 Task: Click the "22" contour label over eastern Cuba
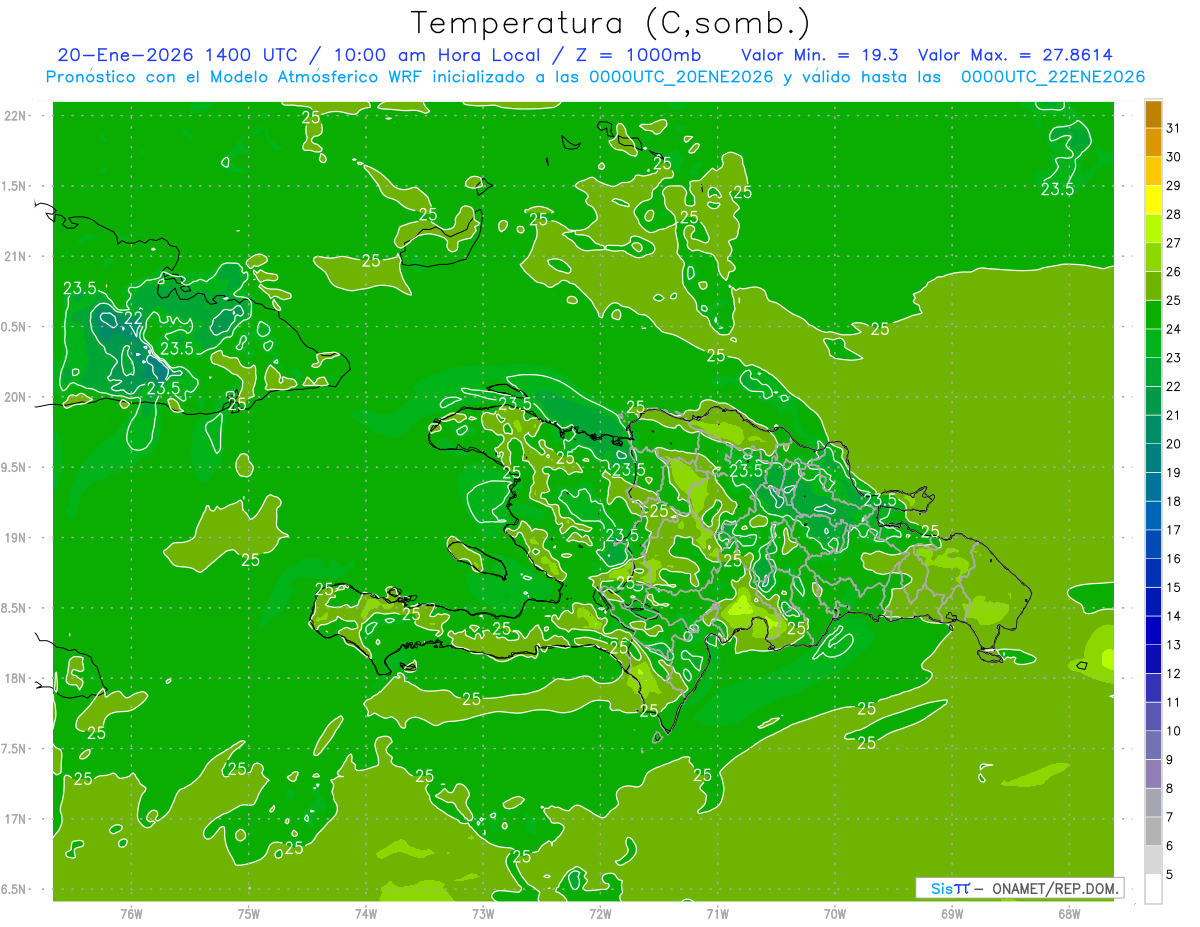coord(132,318)
